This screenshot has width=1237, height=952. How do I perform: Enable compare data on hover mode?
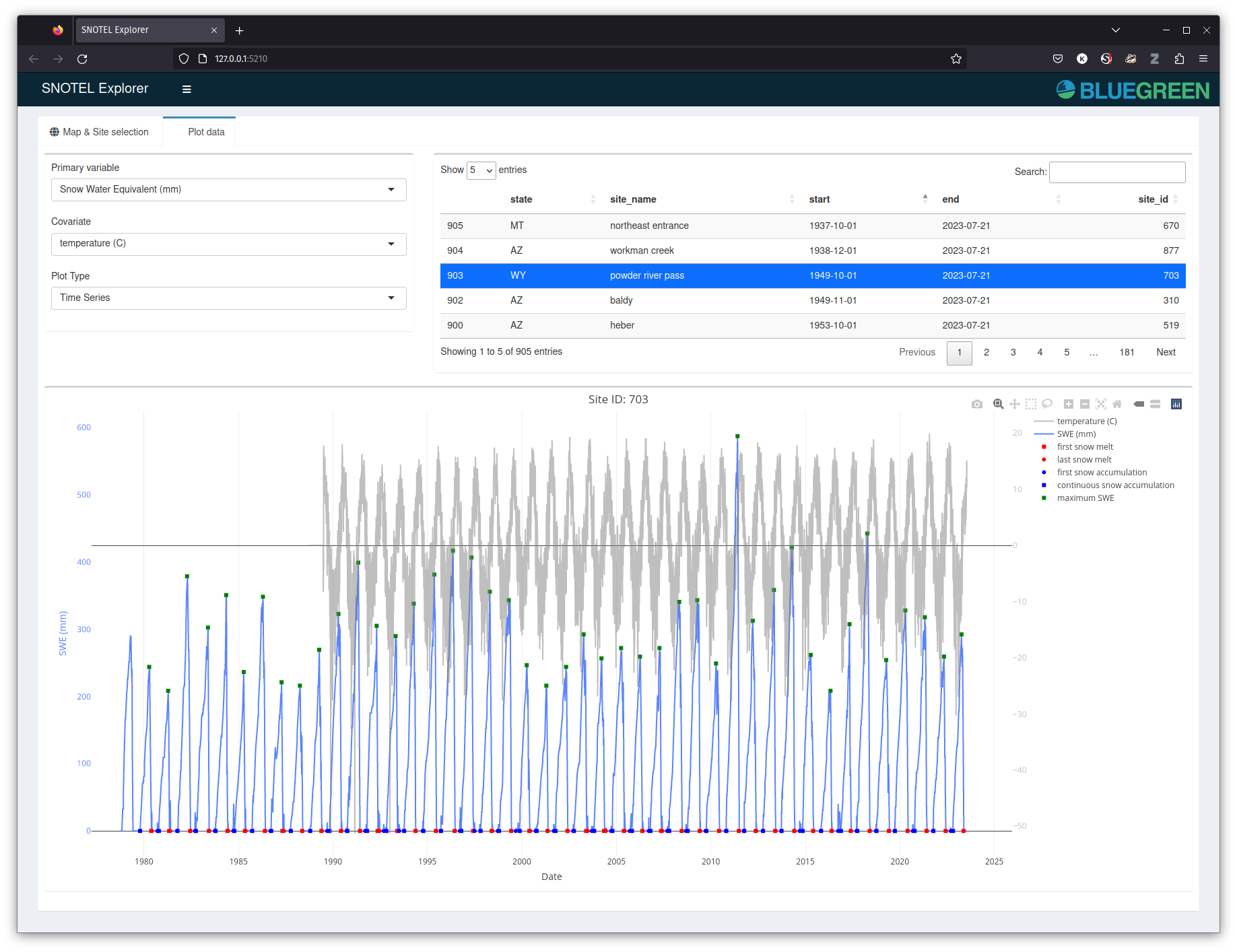point(1156,404)
